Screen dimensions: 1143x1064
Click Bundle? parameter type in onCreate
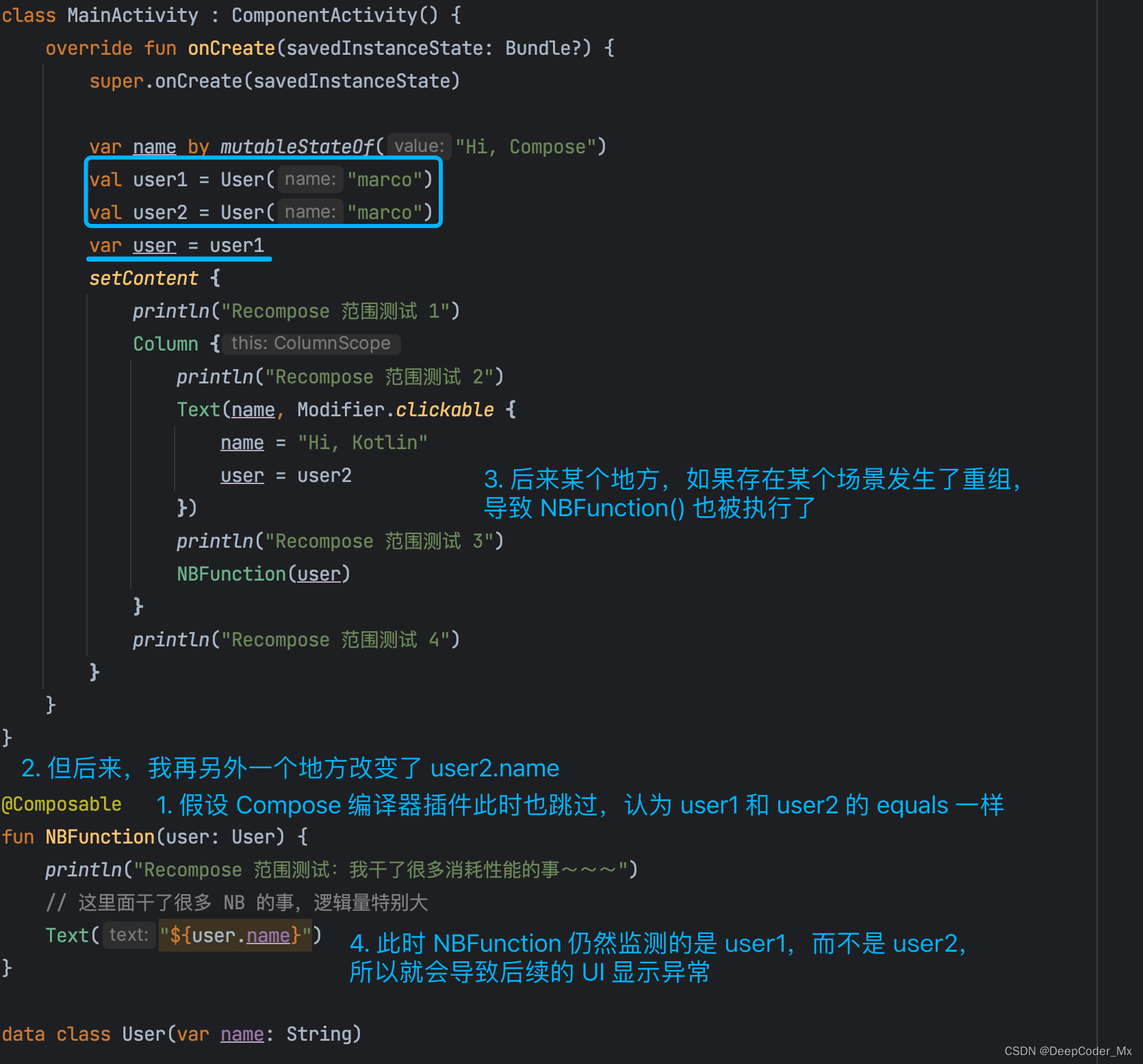click(x=543, y=48)
